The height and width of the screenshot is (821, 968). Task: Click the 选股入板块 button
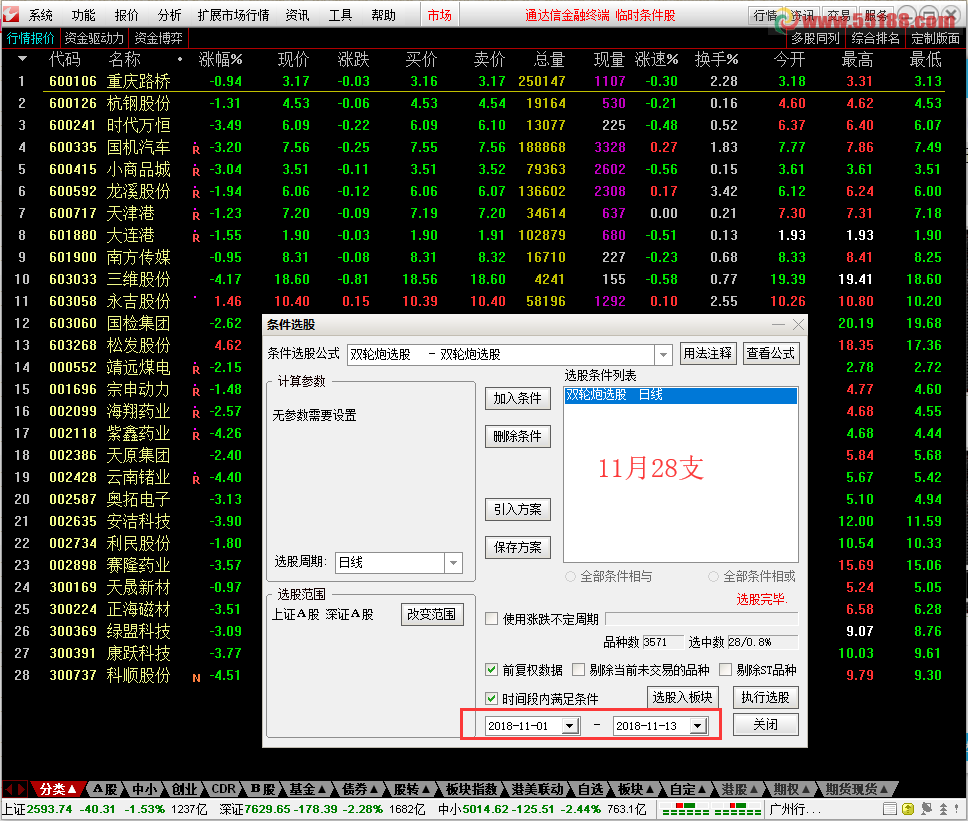click(683, 697)
